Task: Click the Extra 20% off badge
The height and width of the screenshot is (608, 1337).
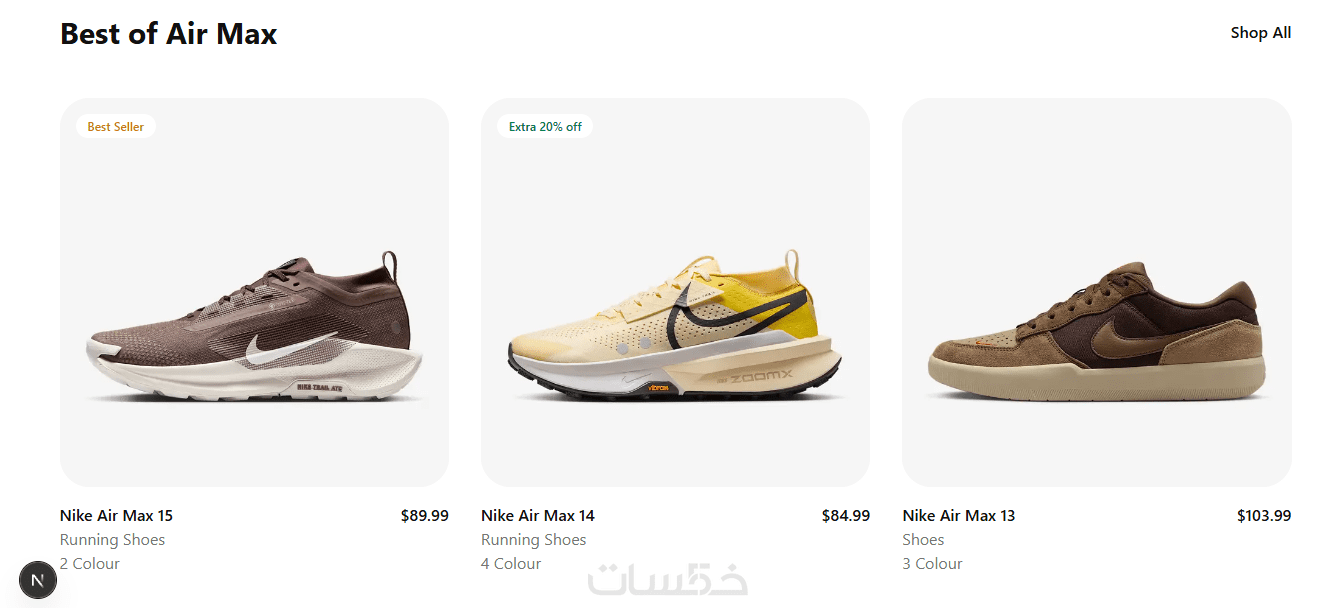Action: point(545,127)
